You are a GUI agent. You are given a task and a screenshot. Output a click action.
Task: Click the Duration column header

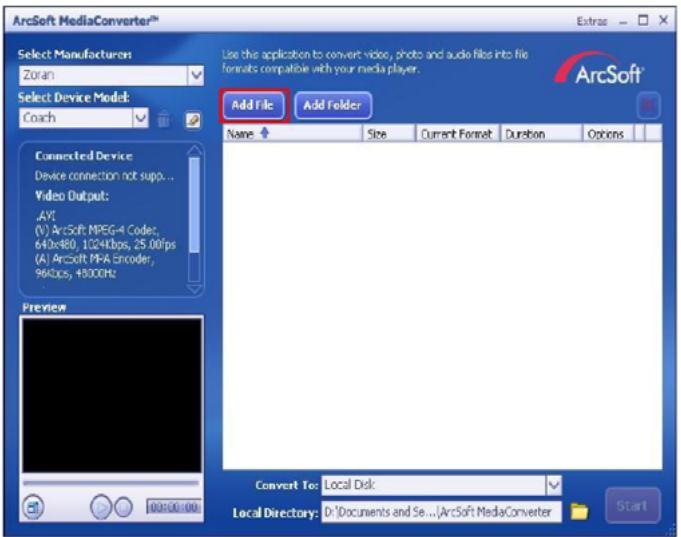[541, 134]
